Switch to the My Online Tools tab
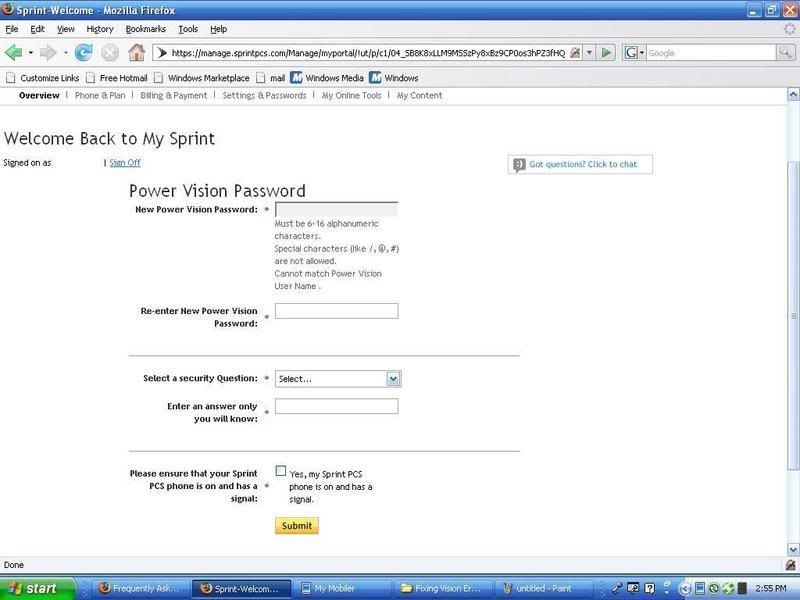The image size is (800, 600). pos(352,95)
